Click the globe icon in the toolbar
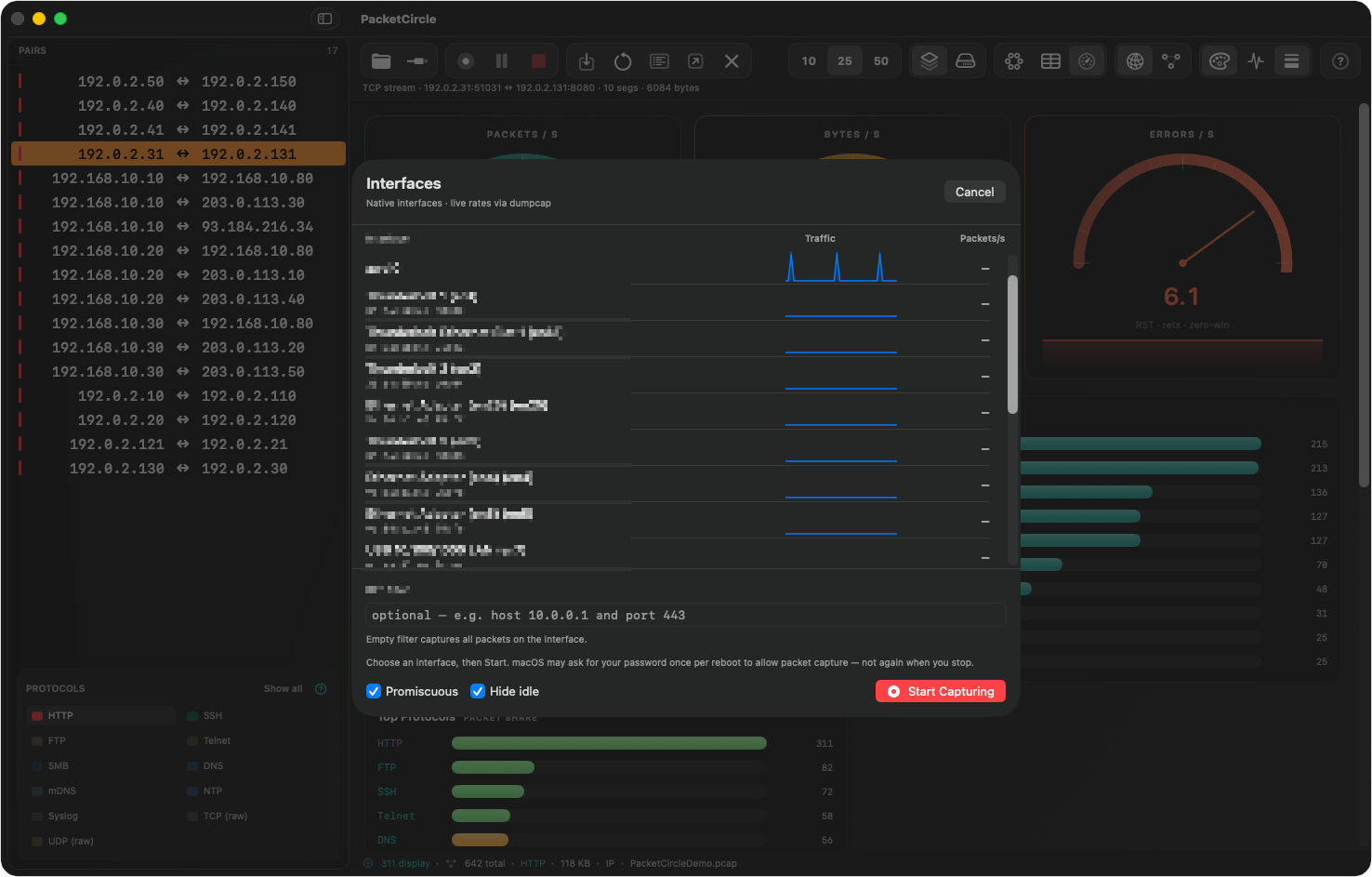Screen dimensions: 1372x877 [1135, 61]
